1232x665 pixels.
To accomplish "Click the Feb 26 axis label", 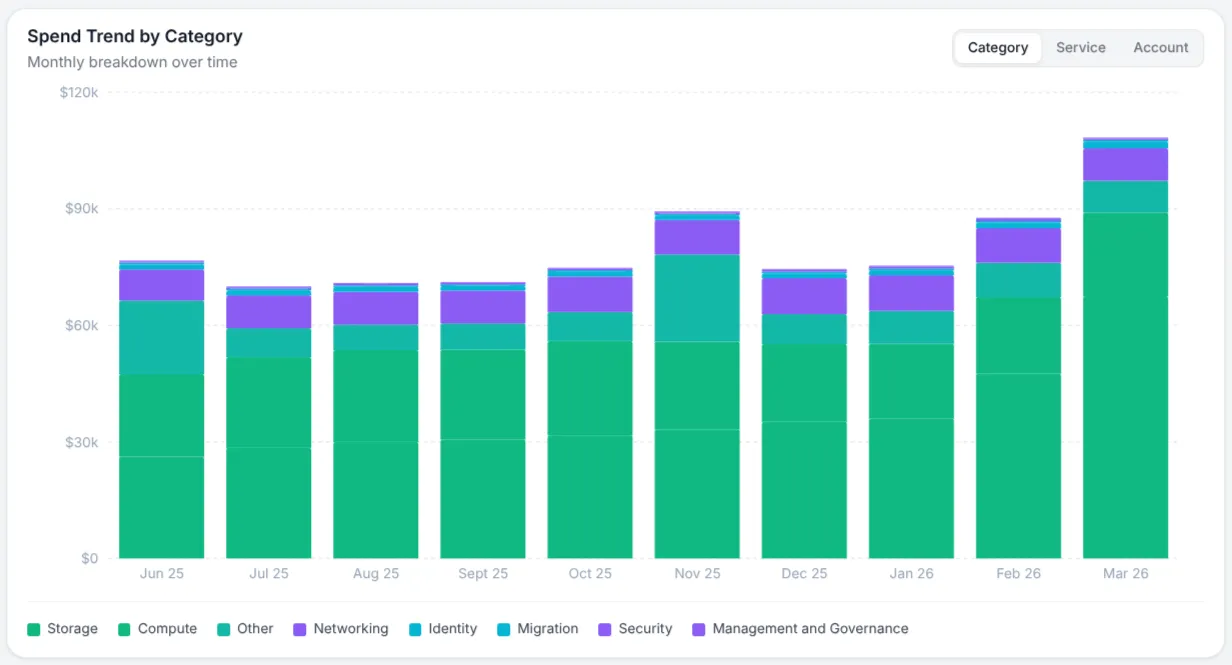I will [1018, 574].
